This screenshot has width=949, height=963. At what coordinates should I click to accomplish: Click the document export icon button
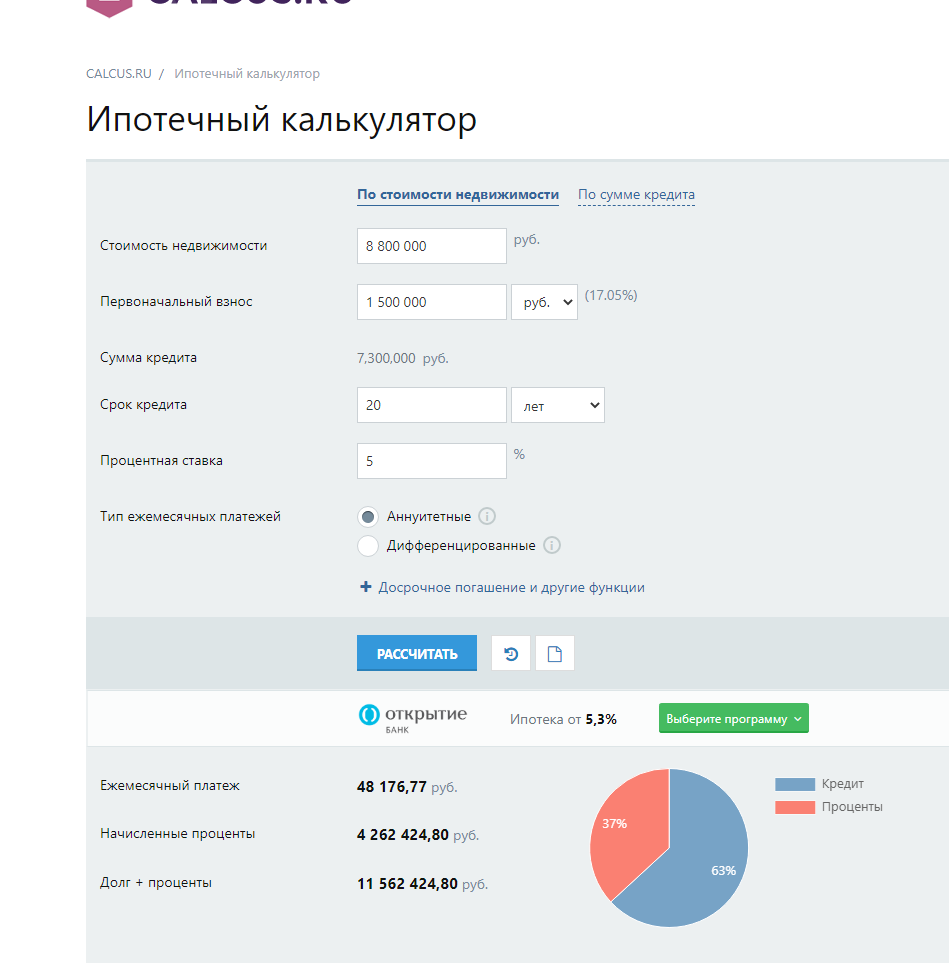click(x=554, y=654)
